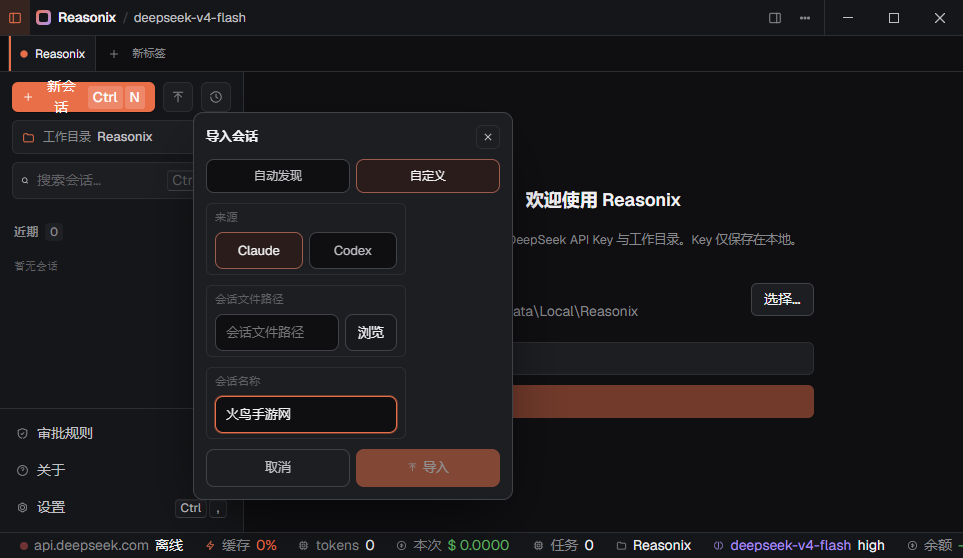Toggle the sidebar panel icon in title bar
The height and width of the screenshot is (558, 963).
[x=15, y=18]
